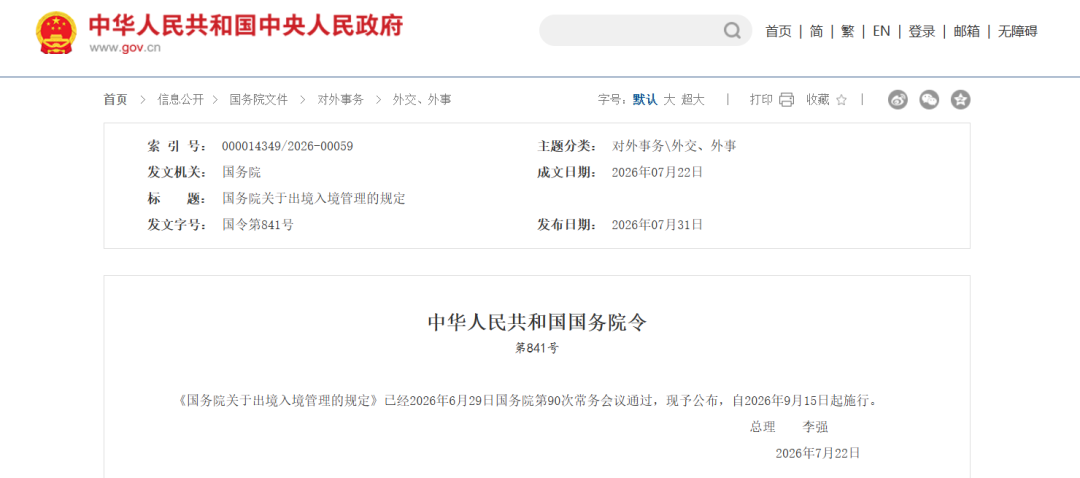The width and height of the screenshot is (1080, 478).
Task: Click the search magnifier icon
Action: 731,30
